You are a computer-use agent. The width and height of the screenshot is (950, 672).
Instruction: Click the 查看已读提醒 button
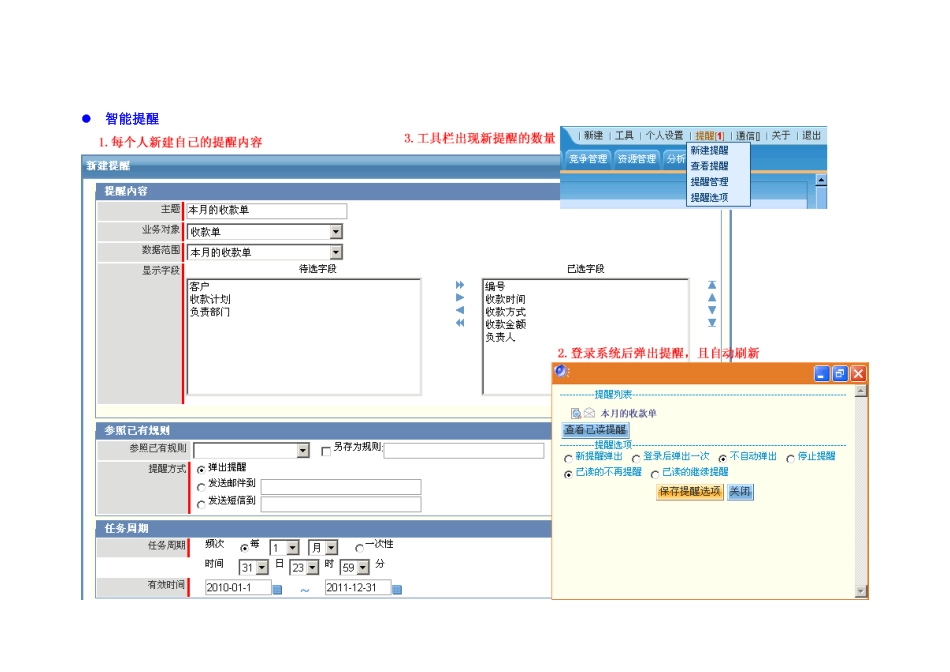596,430
